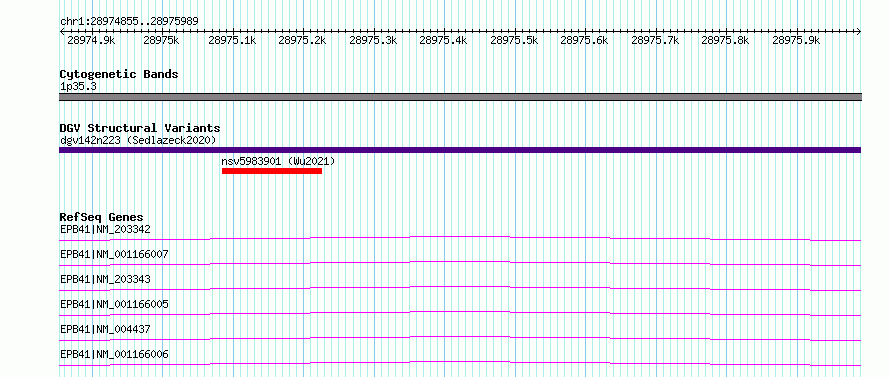Click the 28975.7k ruler tick label

coord(655,41)
